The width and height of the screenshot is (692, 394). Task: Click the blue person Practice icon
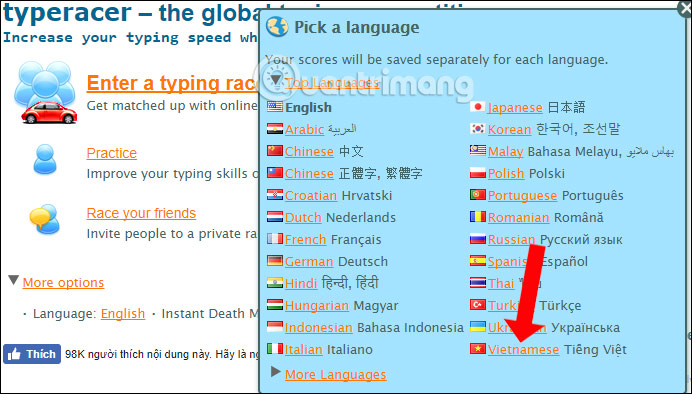[x=45, y=159]
